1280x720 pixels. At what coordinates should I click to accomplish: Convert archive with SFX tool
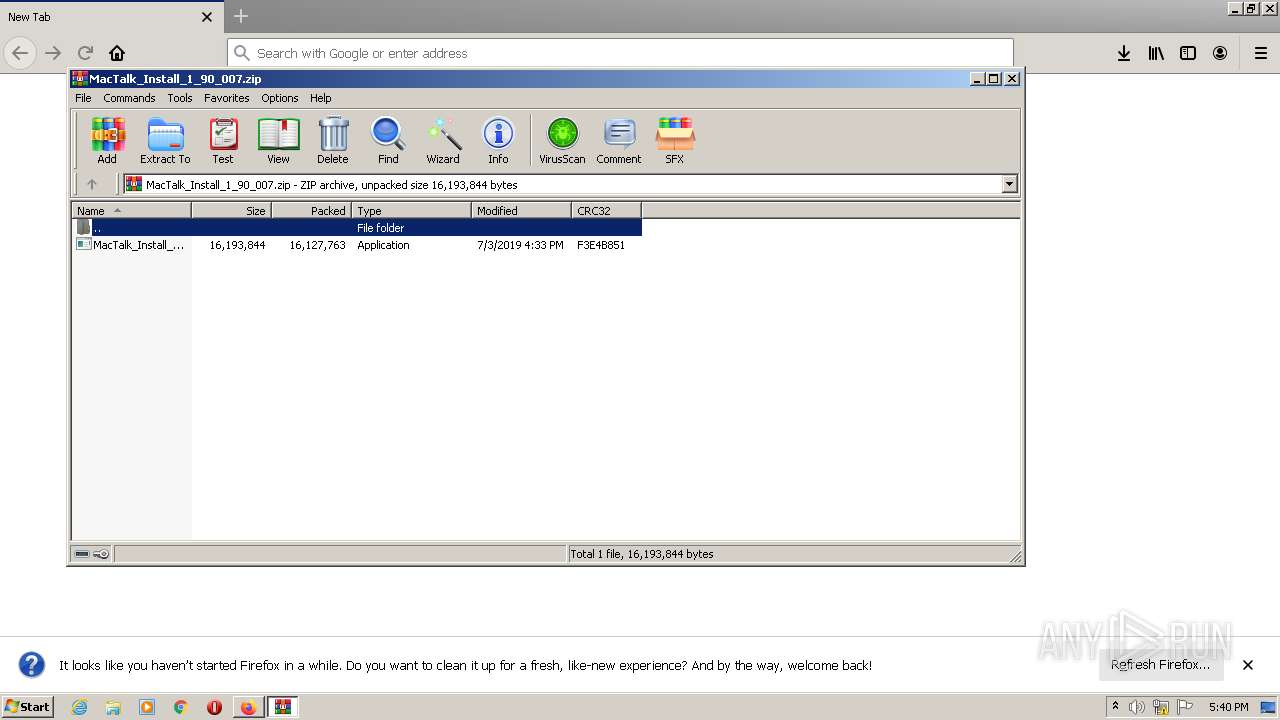tap(675, 140)
